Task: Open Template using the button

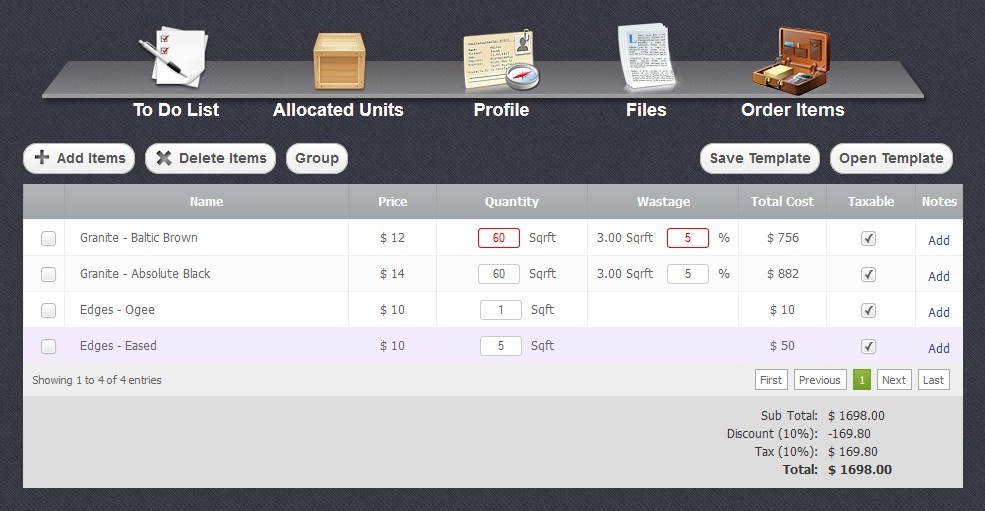Action: (891, 158)
